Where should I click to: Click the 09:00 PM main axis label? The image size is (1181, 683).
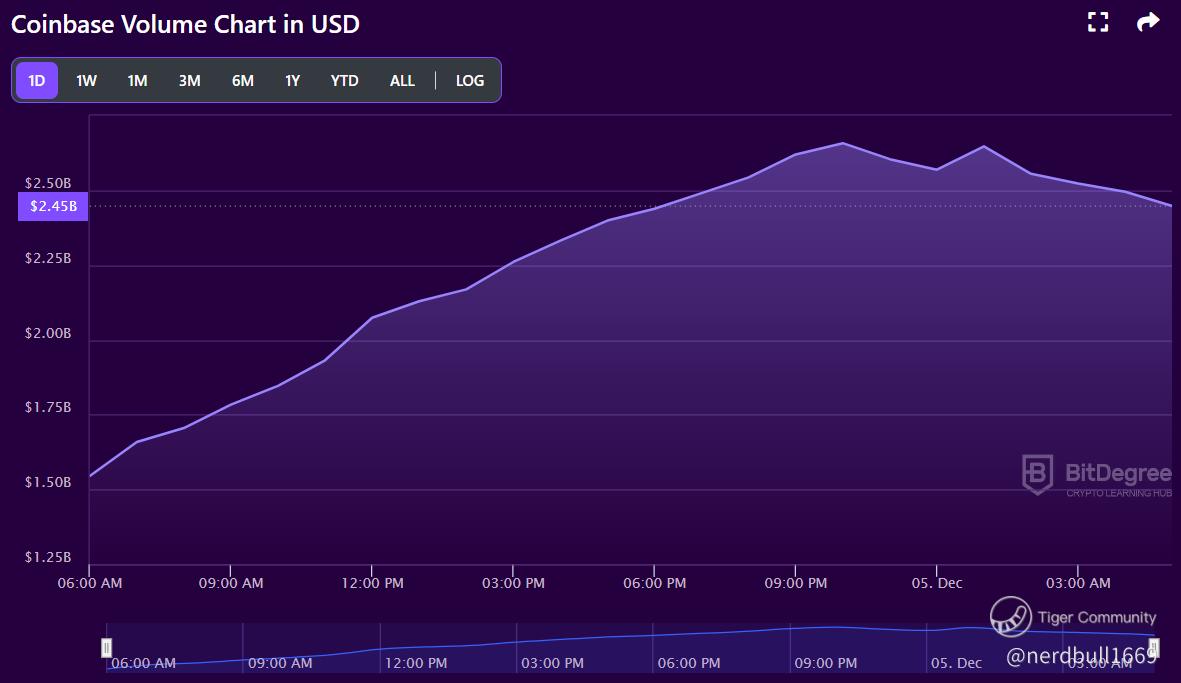click(795, 583)
